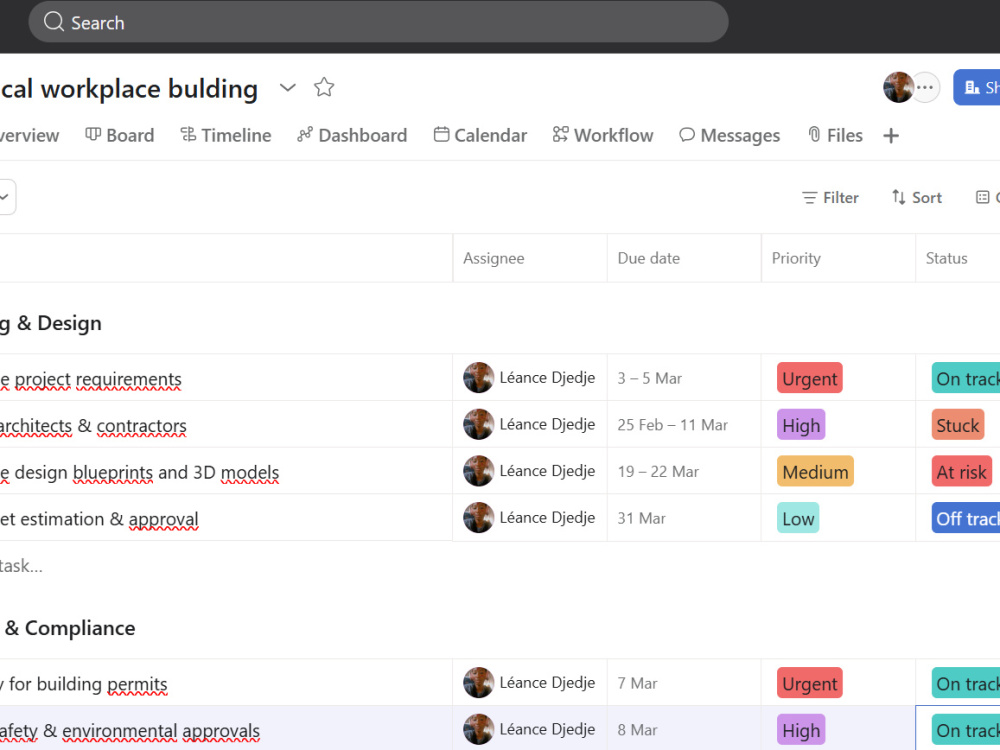This screenshot has height=750, width=1000.
Task: Click the Compliance section heading
Action: [69, 628]
